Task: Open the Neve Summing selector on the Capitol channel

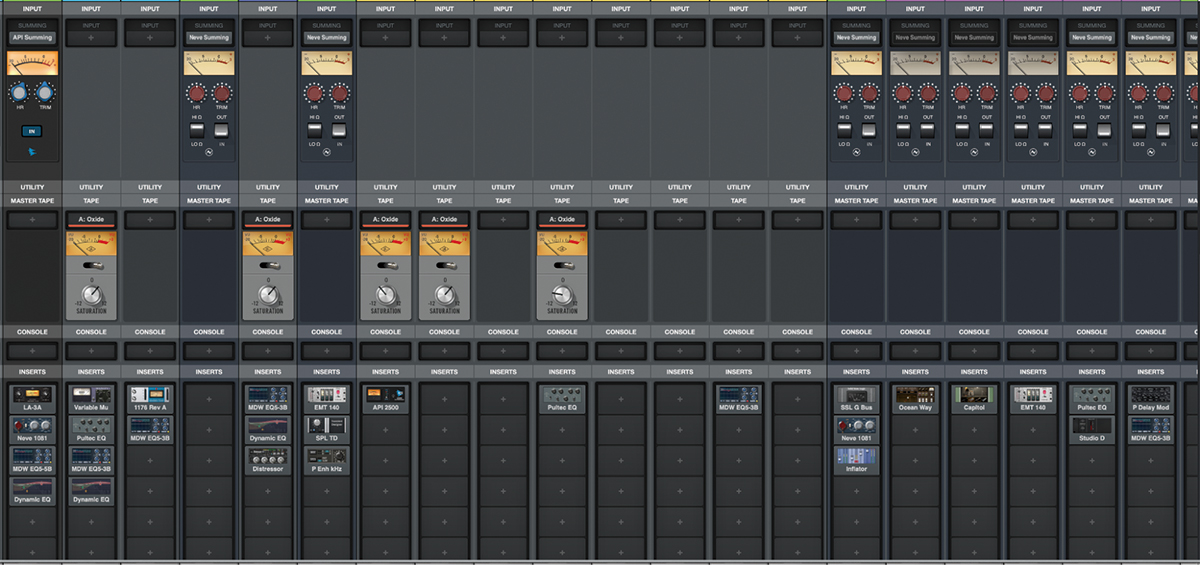Action: click(974, 38)
